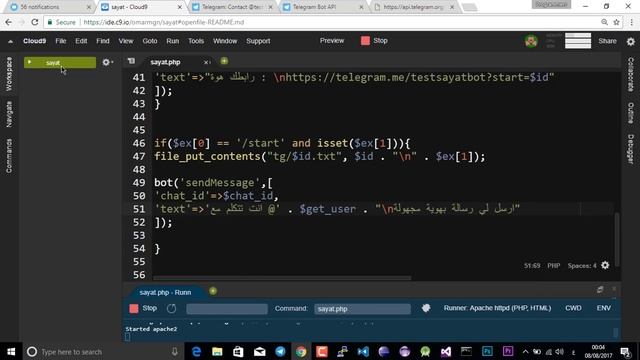The width and height of the screenshot is (640, 360).
Task: Click the editor horizontal scrollbar
Action: tap(282, 278)
